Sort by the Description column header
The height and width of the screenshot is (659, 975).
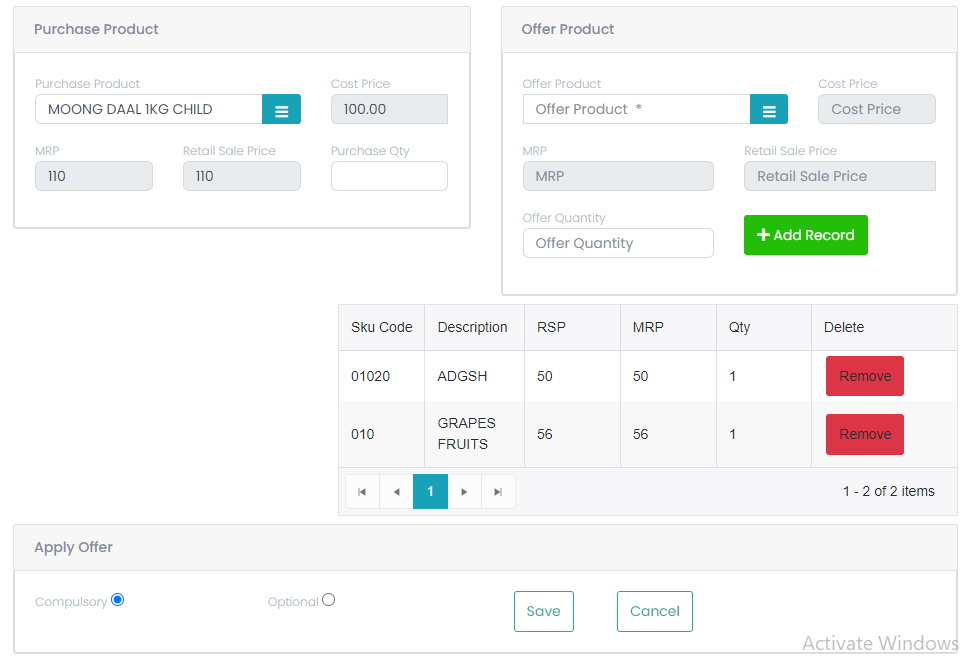point(473,327)
